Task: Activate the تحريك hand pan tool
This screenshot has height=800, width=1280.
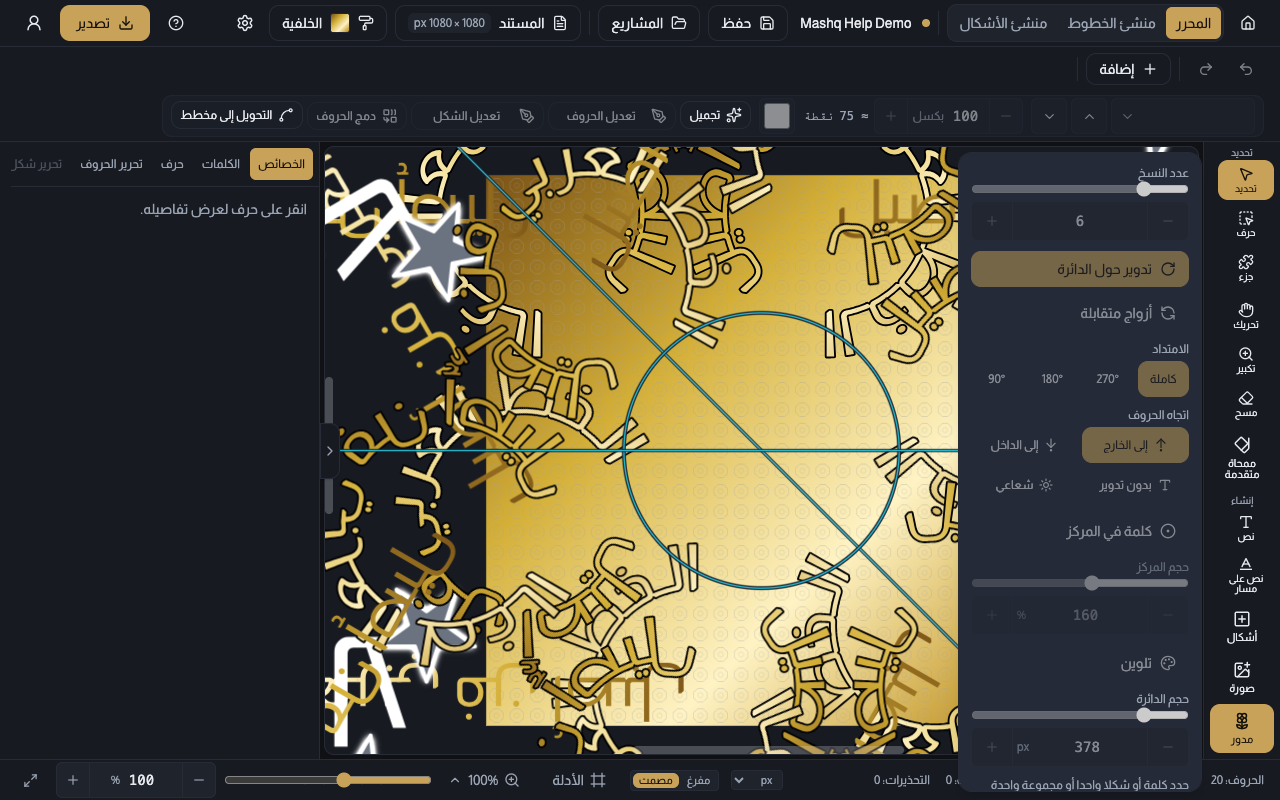Action: (x=1245, y=316)
